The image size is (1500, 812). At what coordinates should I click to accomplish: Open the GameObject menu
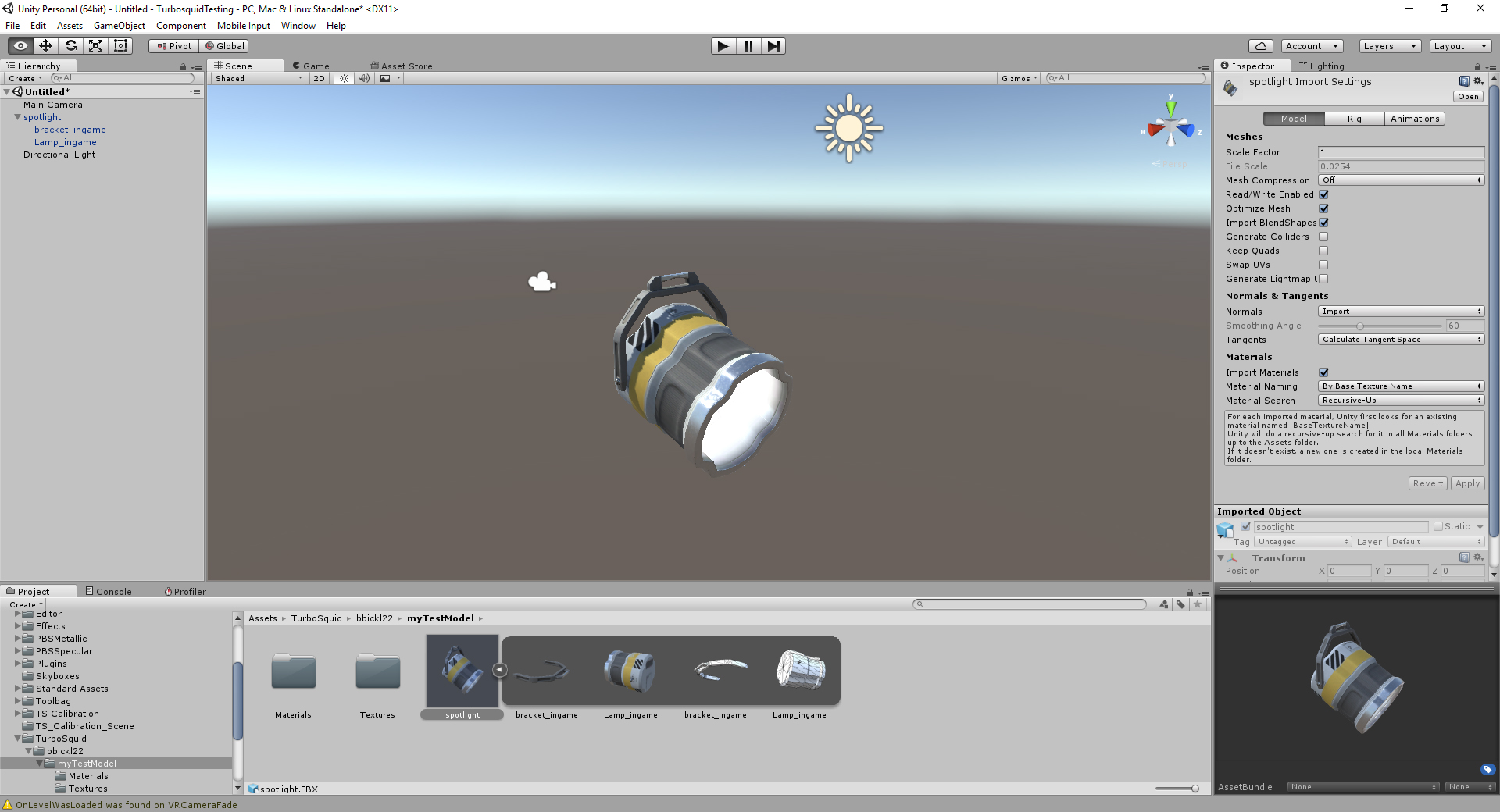coord(119,25)
